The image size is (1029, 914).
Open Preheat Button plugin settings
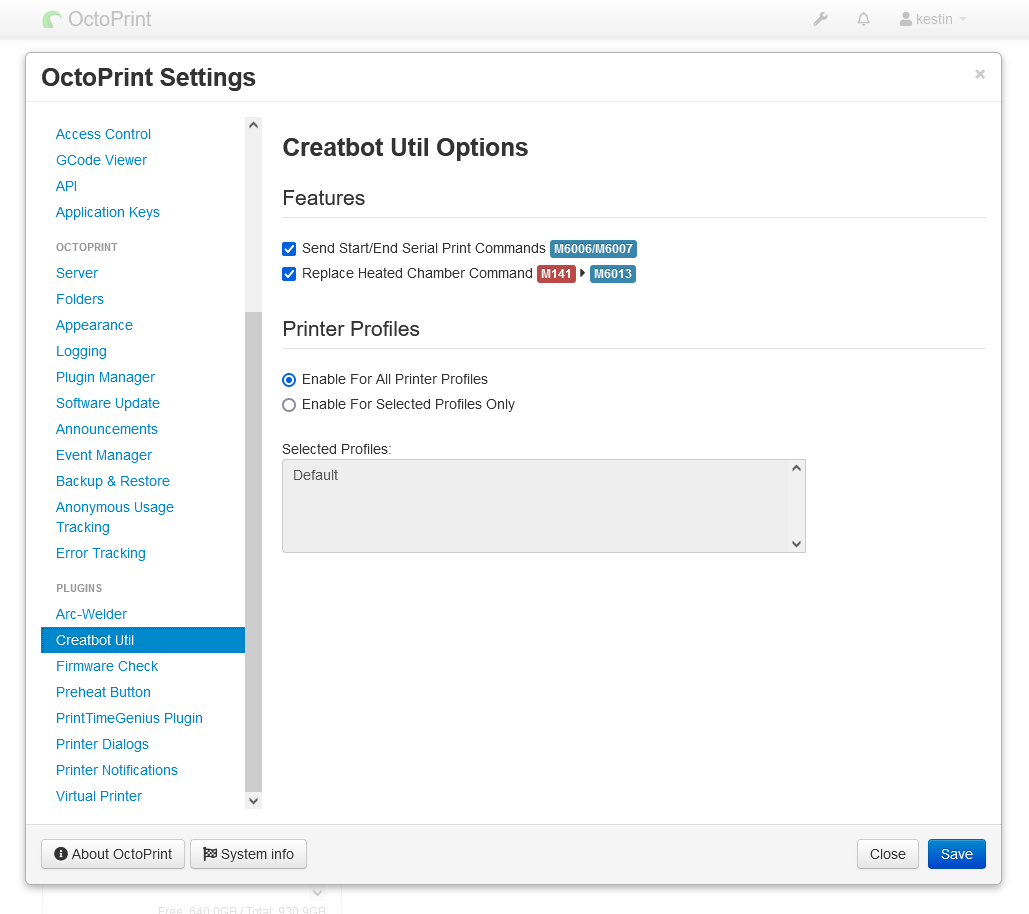103,692
